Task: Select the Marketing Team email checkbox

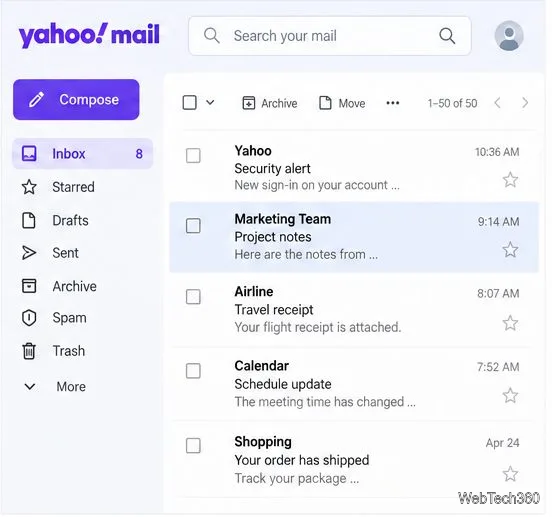Action: (x=193, y=226)
